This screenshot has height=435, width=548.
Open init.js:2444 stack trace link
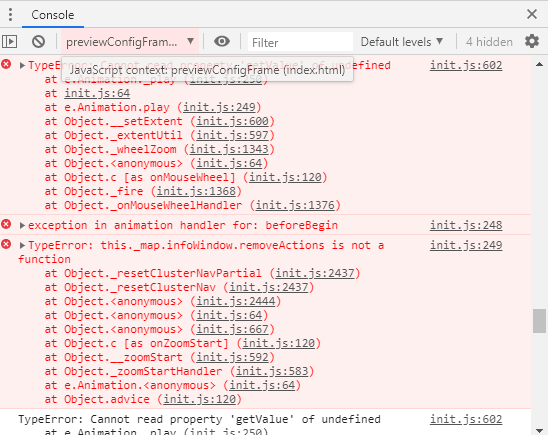tap(236, 301)
